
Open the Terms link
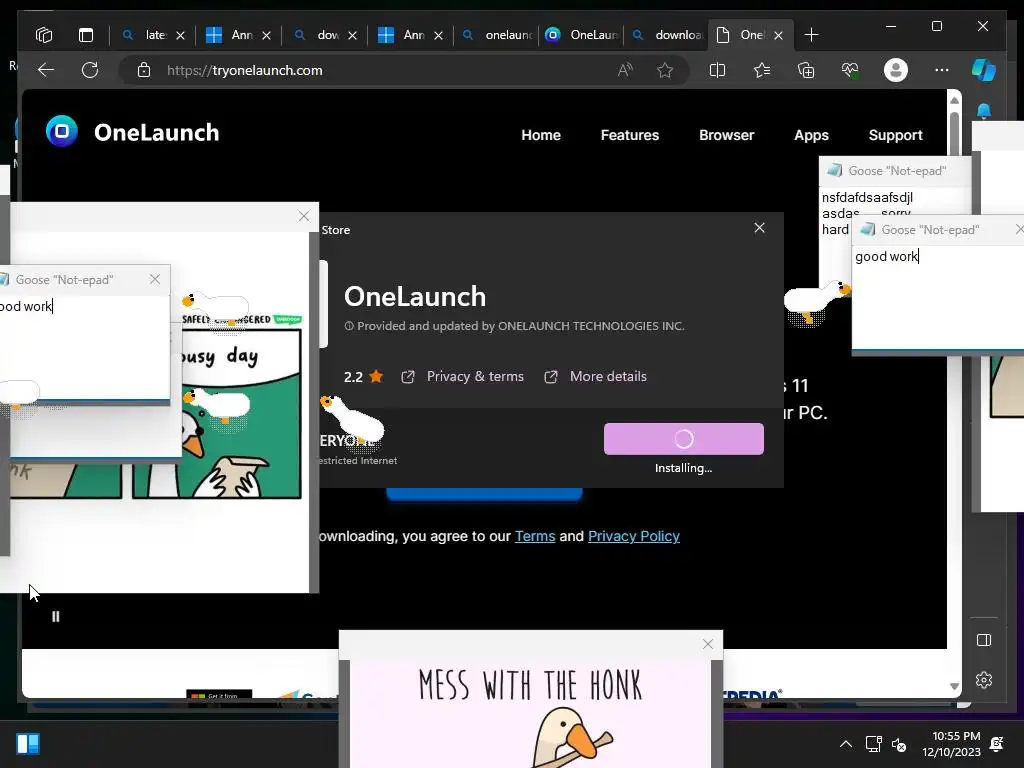pos(535,536)
